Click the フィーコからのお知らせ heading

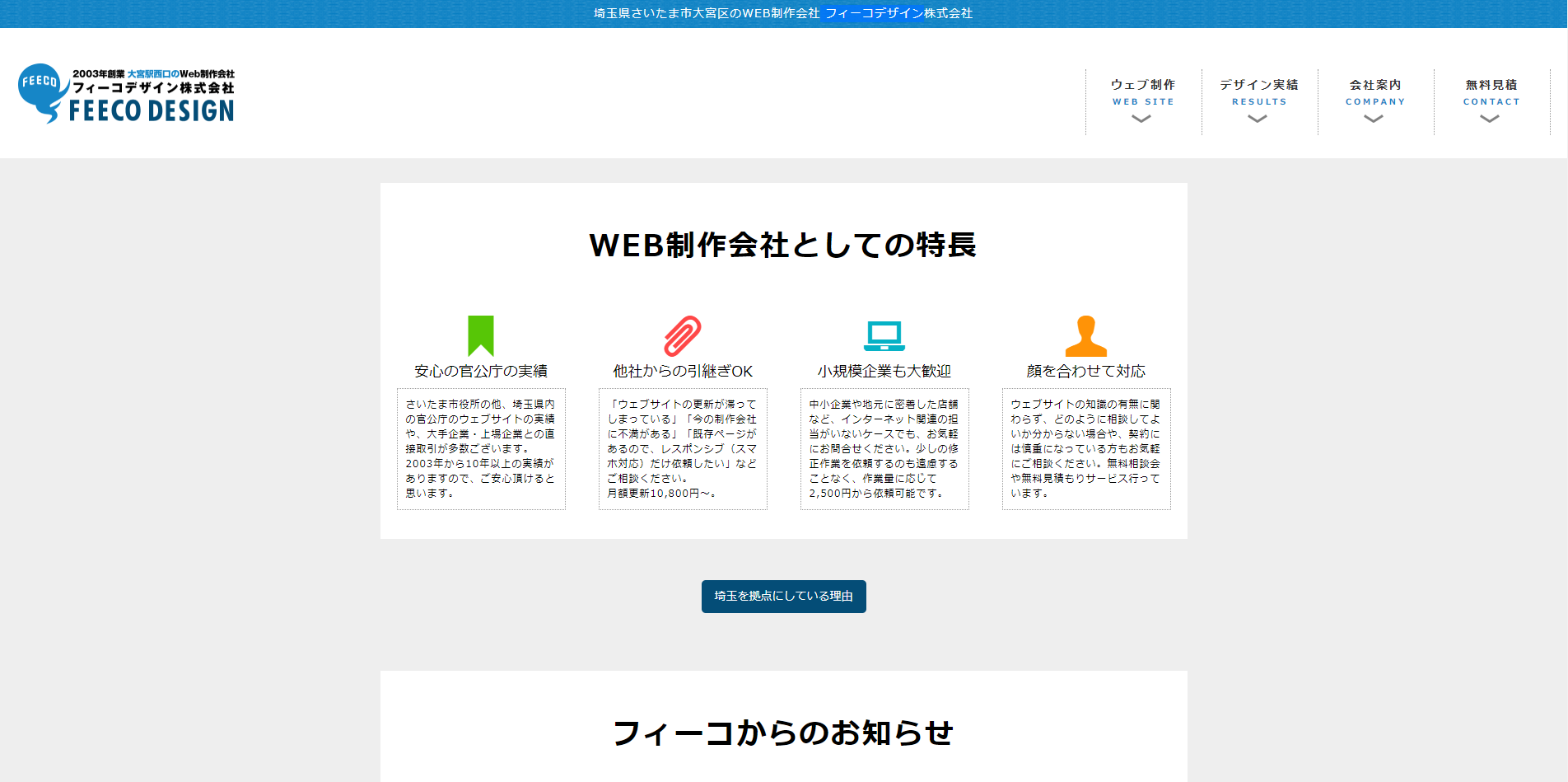783,733
